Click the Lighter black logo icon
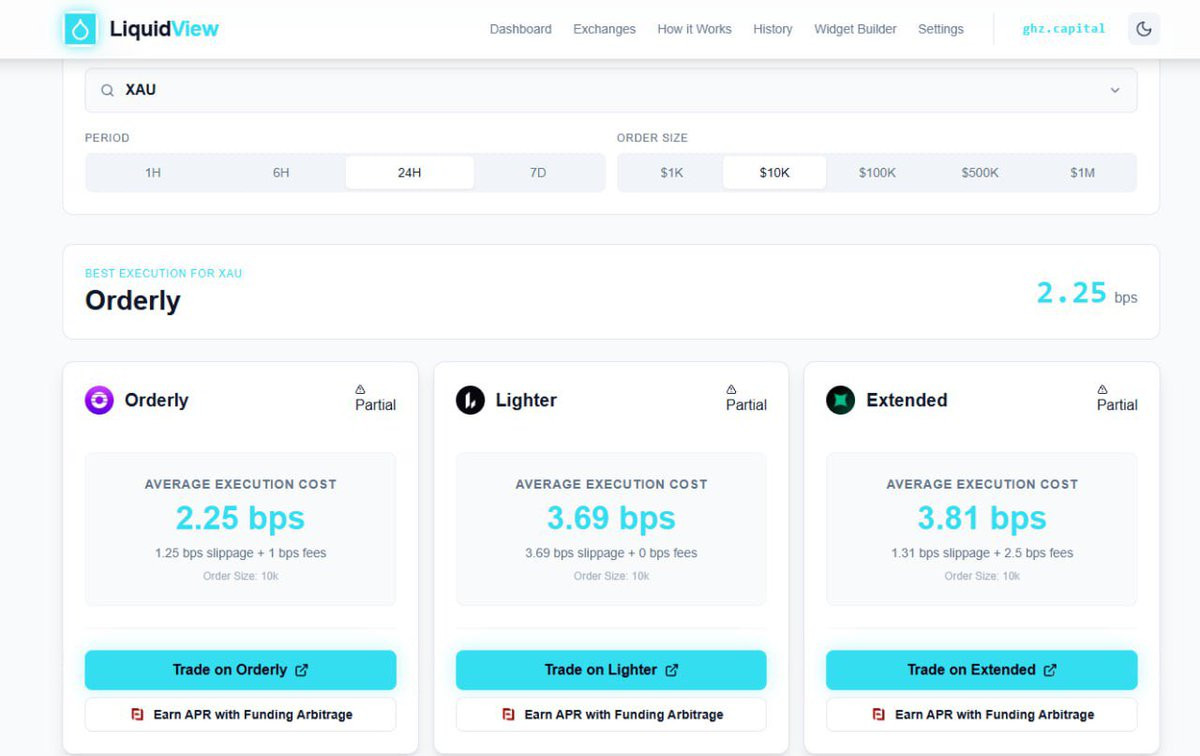1200x756 pixels. [470, 401]
